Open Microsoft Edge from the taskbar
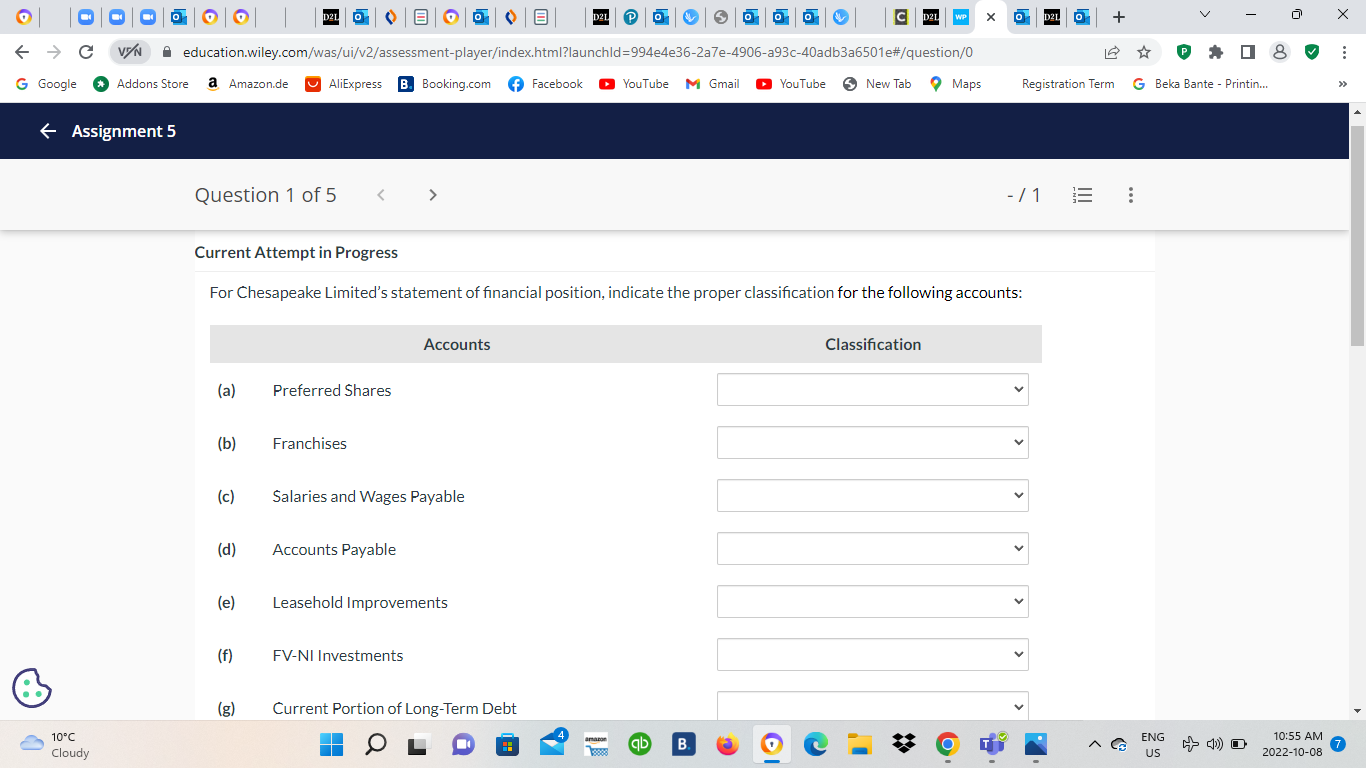 (816, 744)
